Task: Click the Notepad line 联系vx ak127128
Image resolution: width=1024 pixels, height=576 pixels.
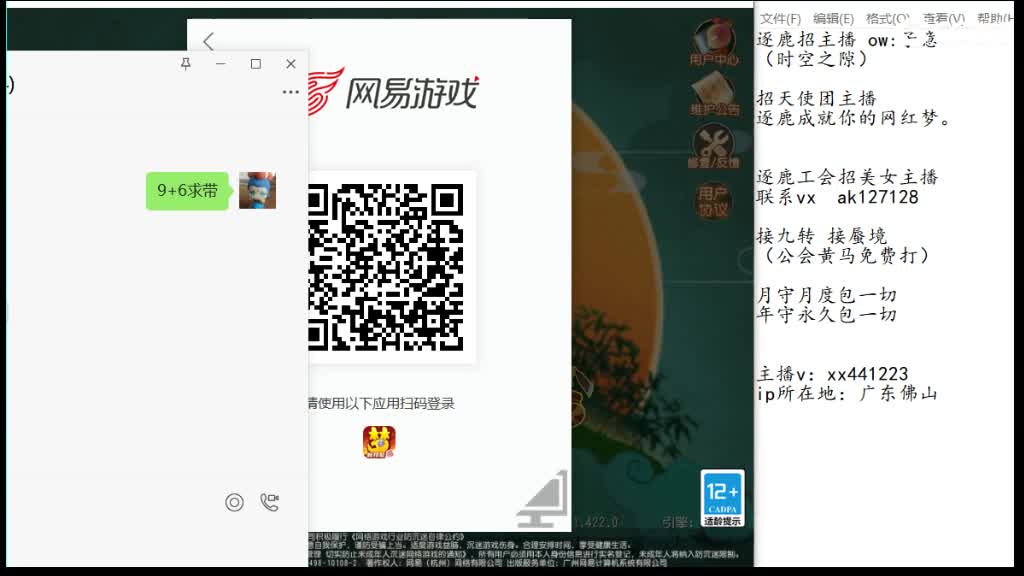Action: pyautogui.click(x=837, y=197)
